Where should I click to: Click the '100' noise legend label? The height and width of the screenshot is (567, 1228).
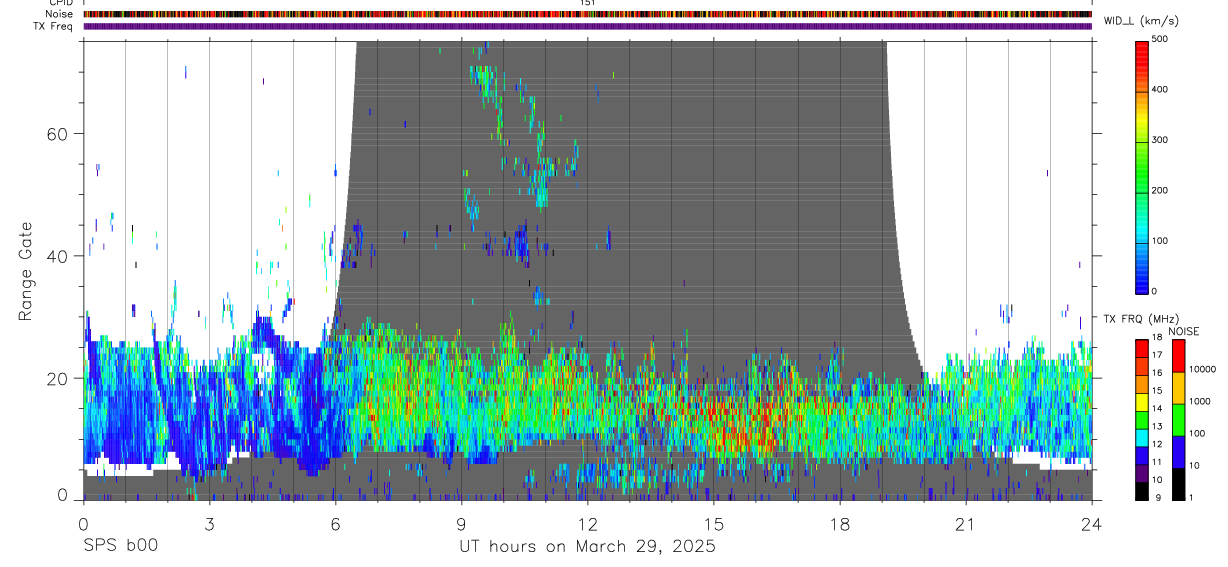click(1196, 433)
